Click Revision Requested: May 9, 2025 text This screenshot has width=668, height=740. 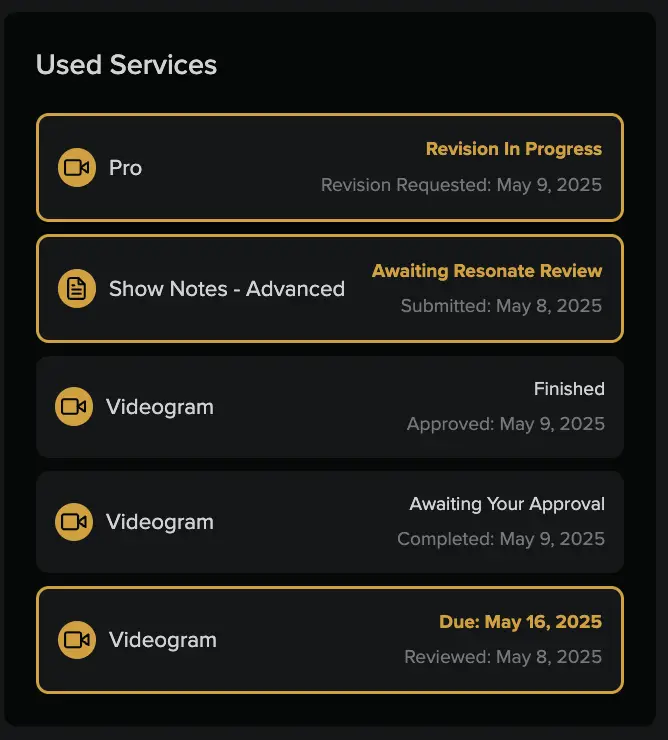pyautogui.click(x=461, y=185)
